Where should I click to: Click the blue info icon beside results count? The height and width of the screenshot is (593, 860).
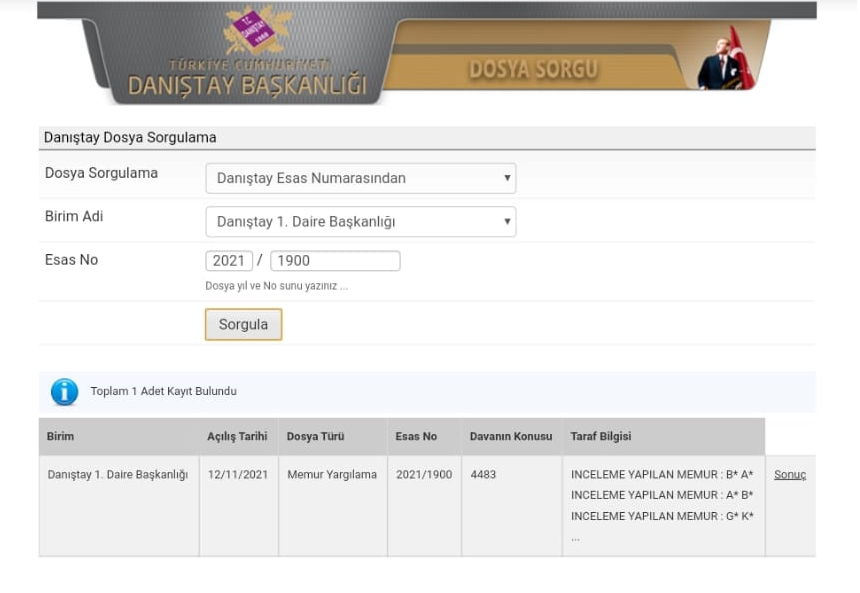point(64,392)
